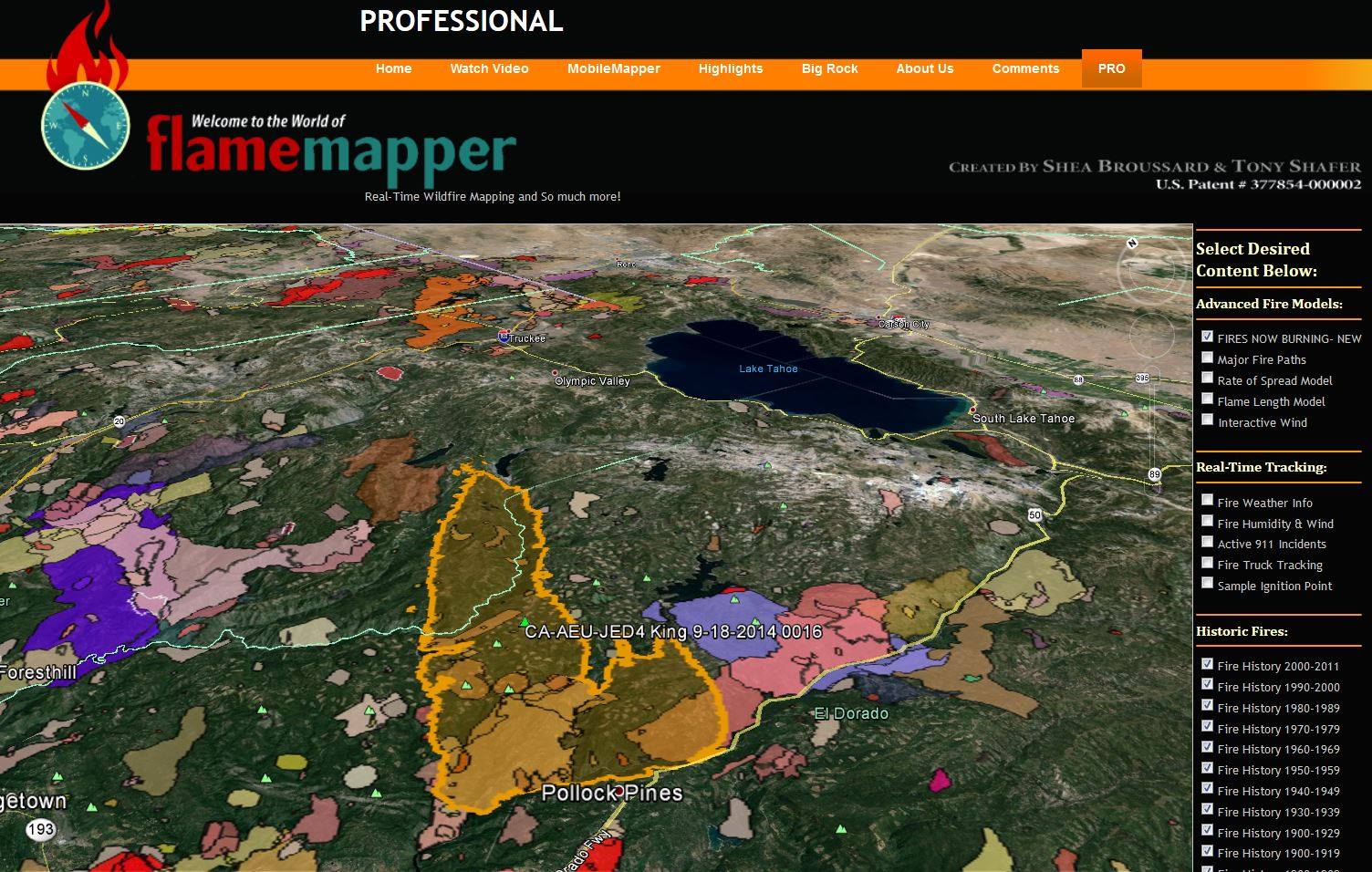Click the Interstate 80 shield near Truckee
The width and height of the screenshot is (1372, 872).
(504, 336)
